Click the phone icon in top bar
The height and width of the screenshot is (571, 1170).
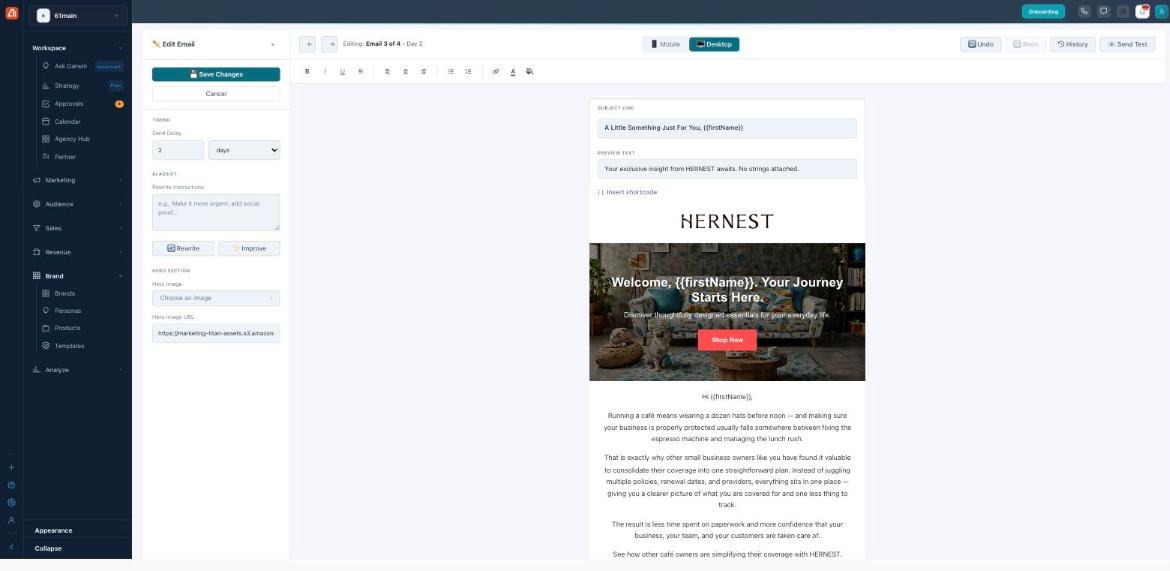[x=1084, y=11]
